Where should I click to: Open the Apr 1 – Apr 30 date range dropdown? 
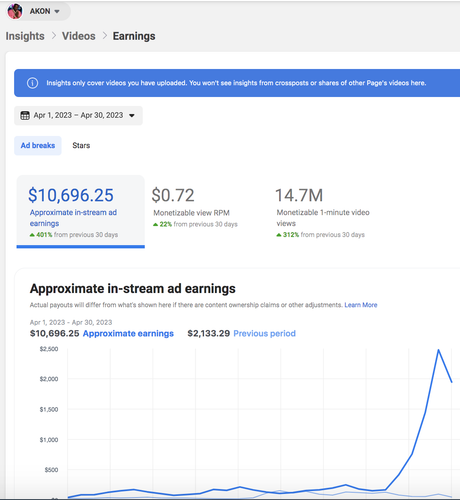tap(78, 115)
